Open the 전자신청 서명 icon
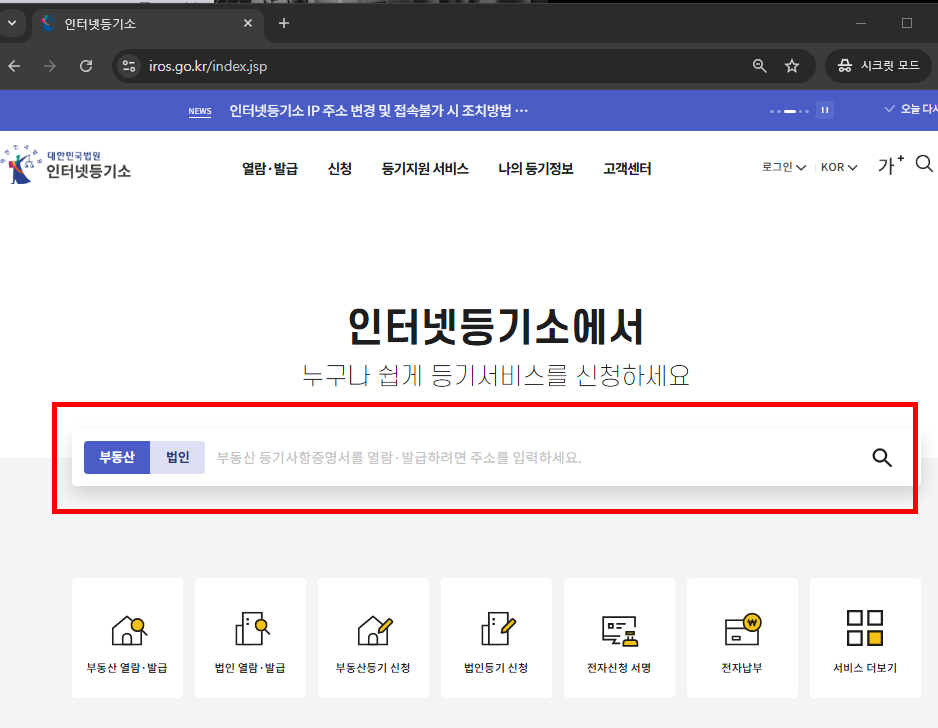 point(619,637)
